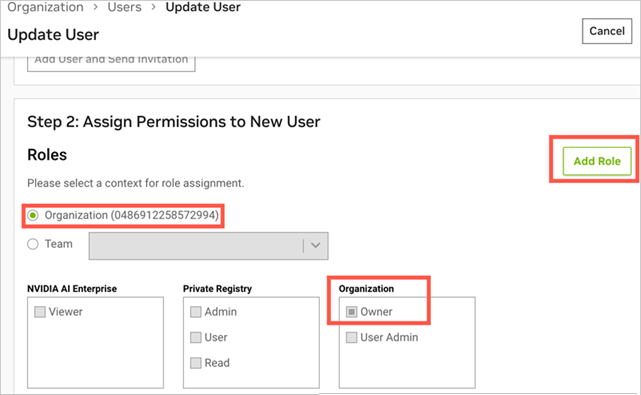Image resolution: width=641 pixels, height=395 pixels.
Task: Go to Organization in breadcrumb
Action: pos(45,7)
